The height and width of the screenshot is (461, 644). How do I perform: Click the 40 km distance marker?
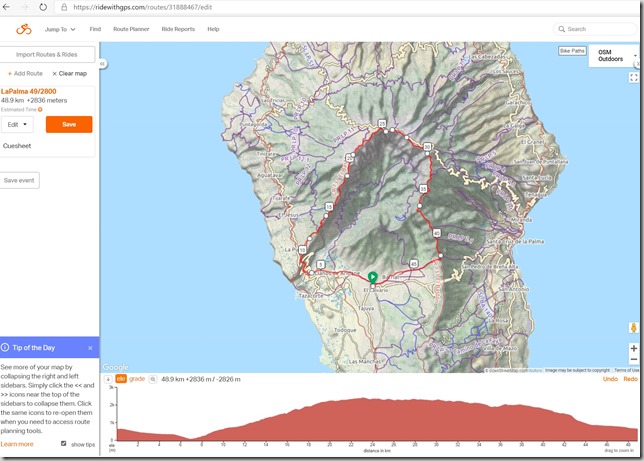tap(437, 233)
